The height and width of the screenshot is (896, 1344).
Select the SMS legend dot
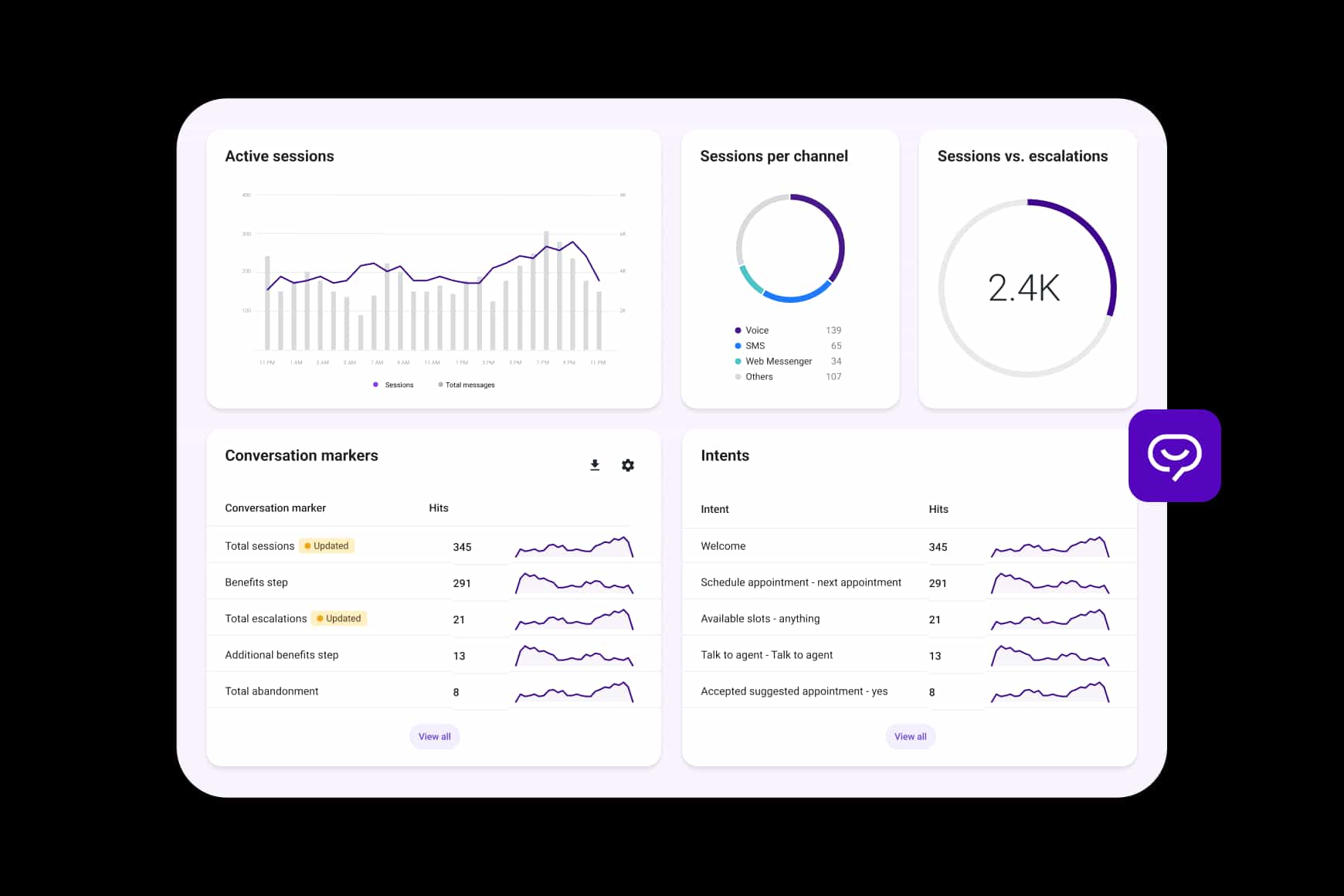coord(736,345)
